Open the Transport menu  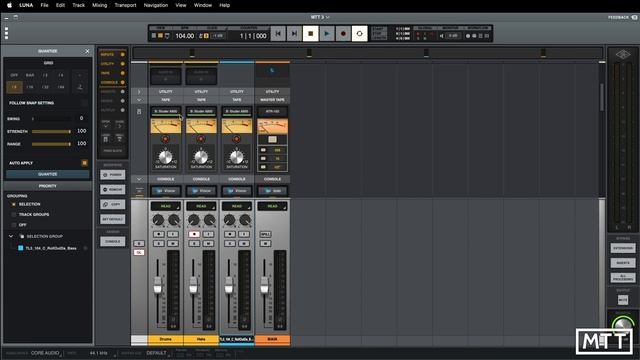125,5
